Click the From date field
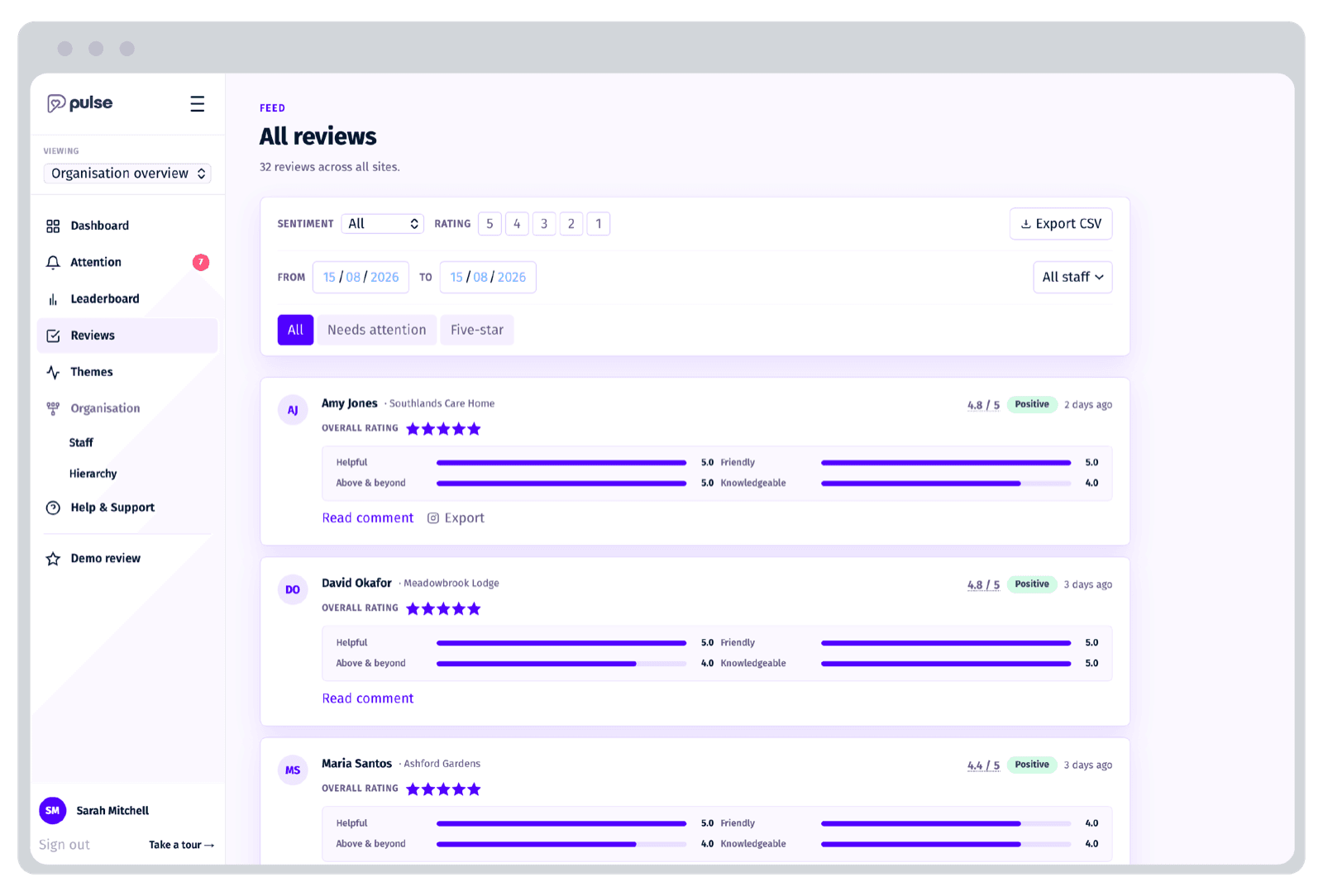This screenshot has height=896, width=1323. click(361, 277)
